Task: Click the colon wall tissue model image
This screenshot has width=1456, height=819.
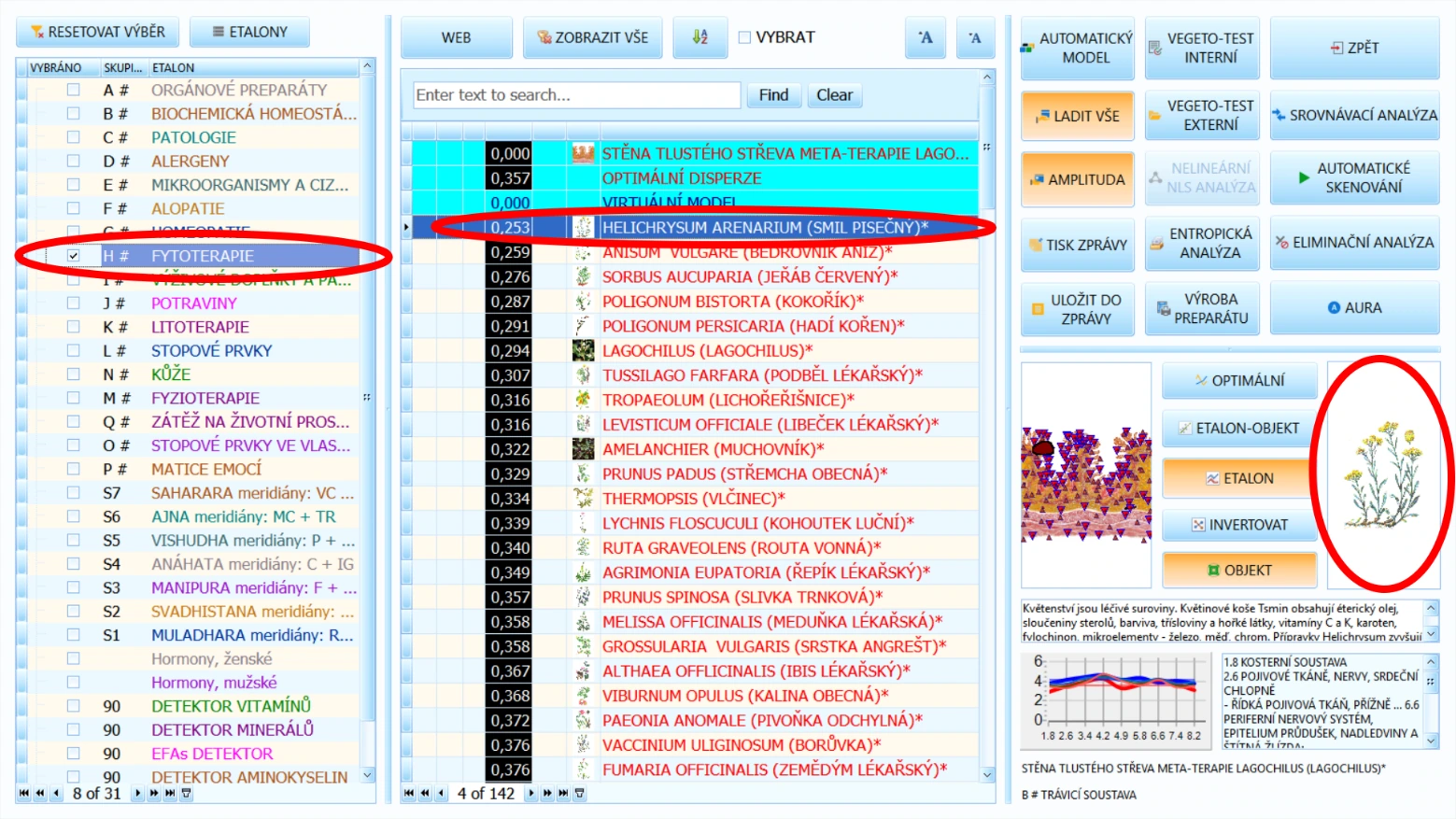Action: point(1085,474)
